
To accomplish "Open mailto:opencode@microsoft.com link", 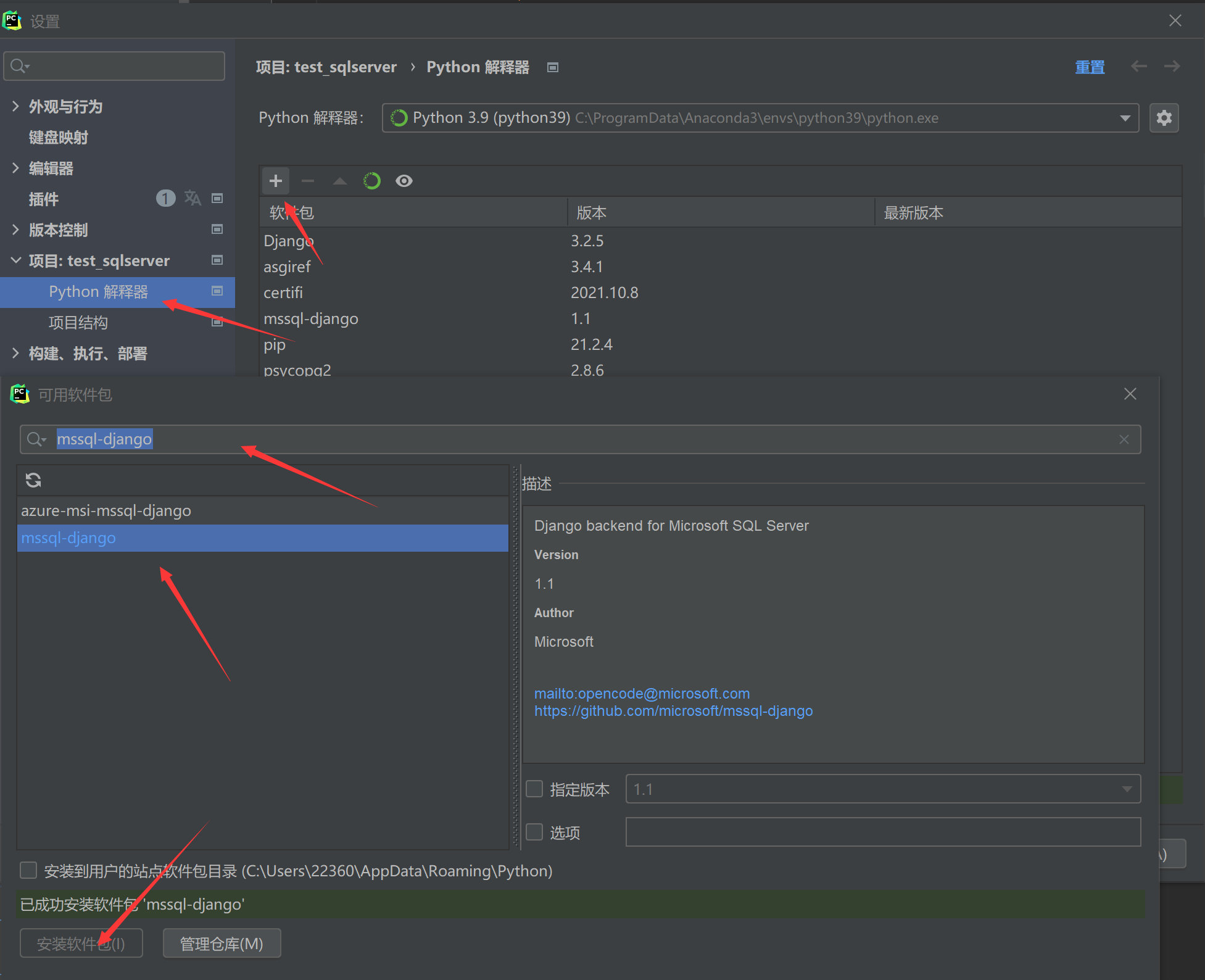I will pyautogui.click(x=642, y=693).
